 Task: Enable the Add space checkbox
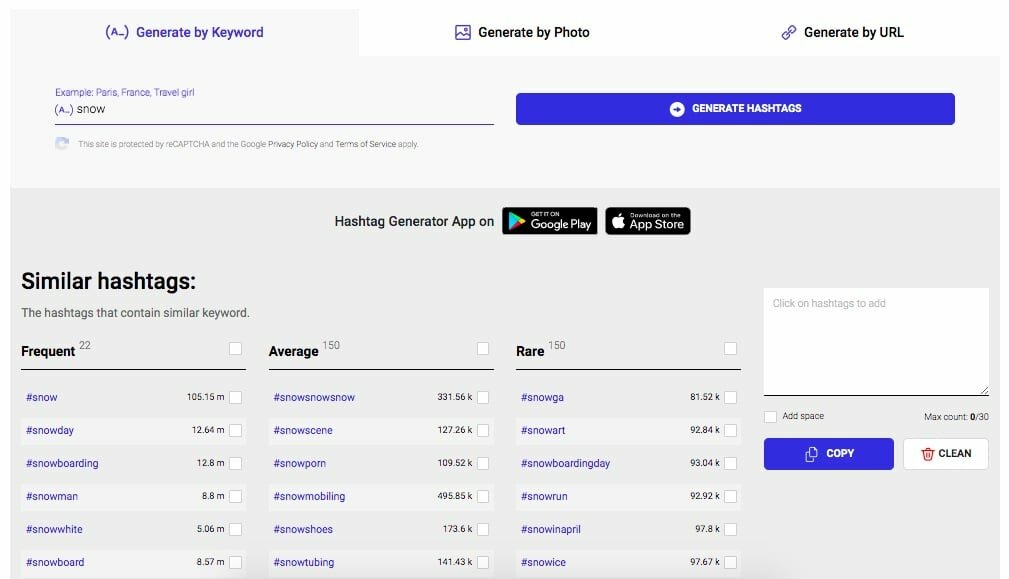pyautogui.click(x=770, y=417)
